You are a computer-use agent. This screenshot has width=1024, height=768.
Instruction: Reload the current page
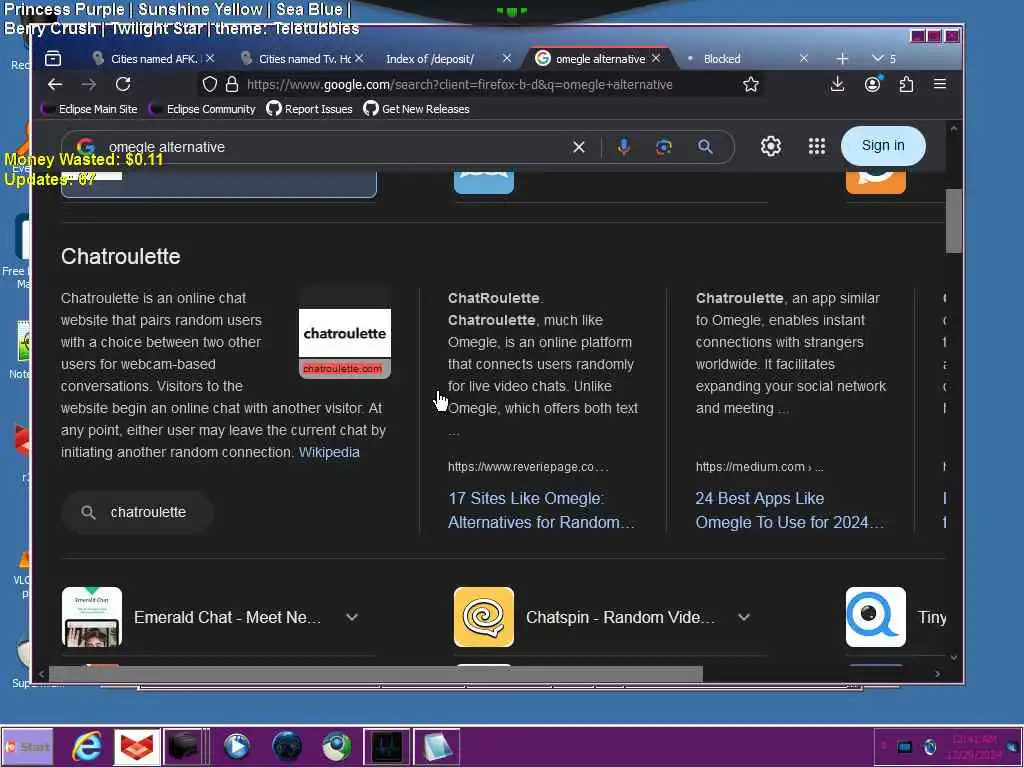point(123,84)
